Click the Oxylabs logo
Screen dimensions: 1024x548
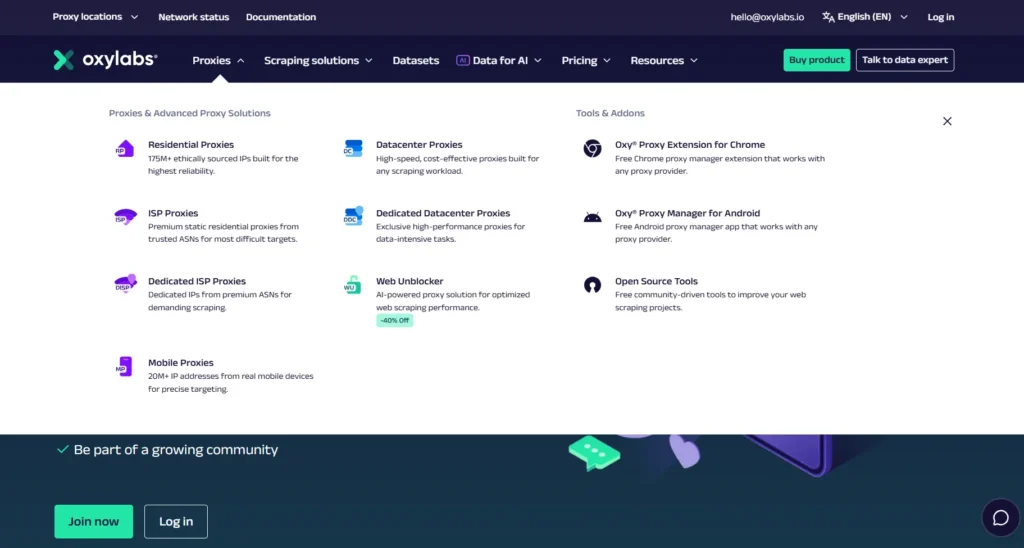coord(105,60)
